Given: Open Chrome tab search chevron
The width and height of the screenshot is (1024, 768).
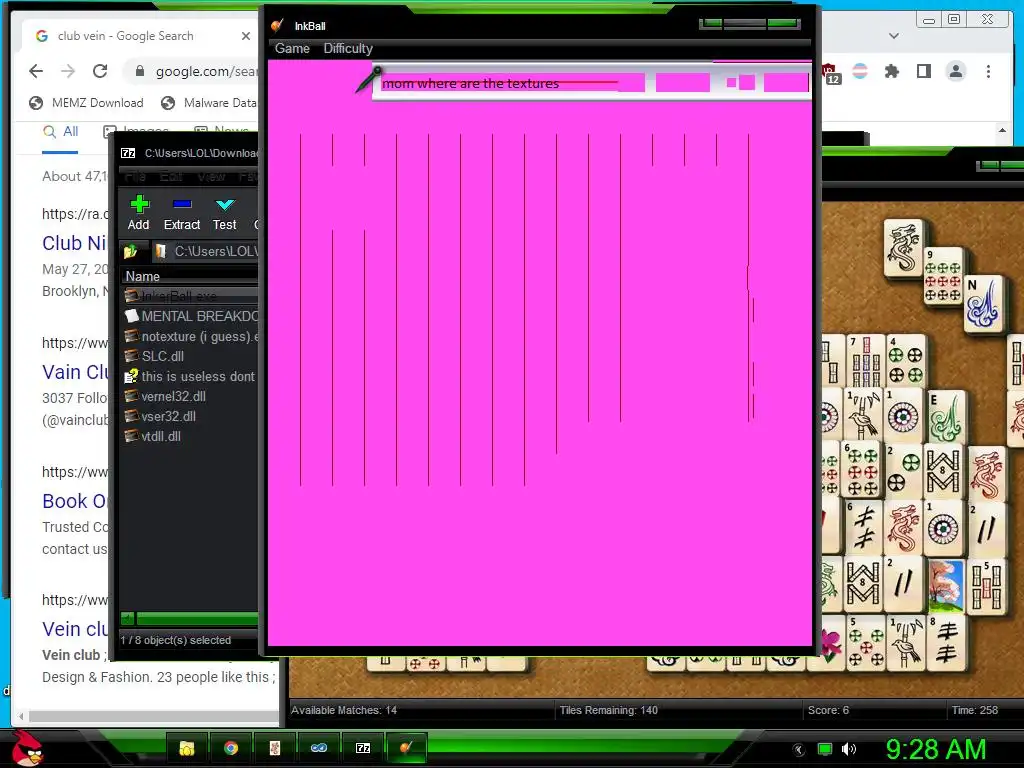Looking at the screenshot, I should pyautogui.click(x=894, y=36).
